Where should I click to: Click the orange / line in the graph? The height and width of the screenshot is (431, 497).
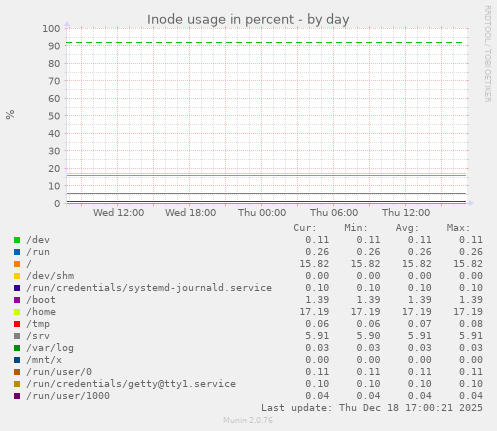click(x=266, y=175)
